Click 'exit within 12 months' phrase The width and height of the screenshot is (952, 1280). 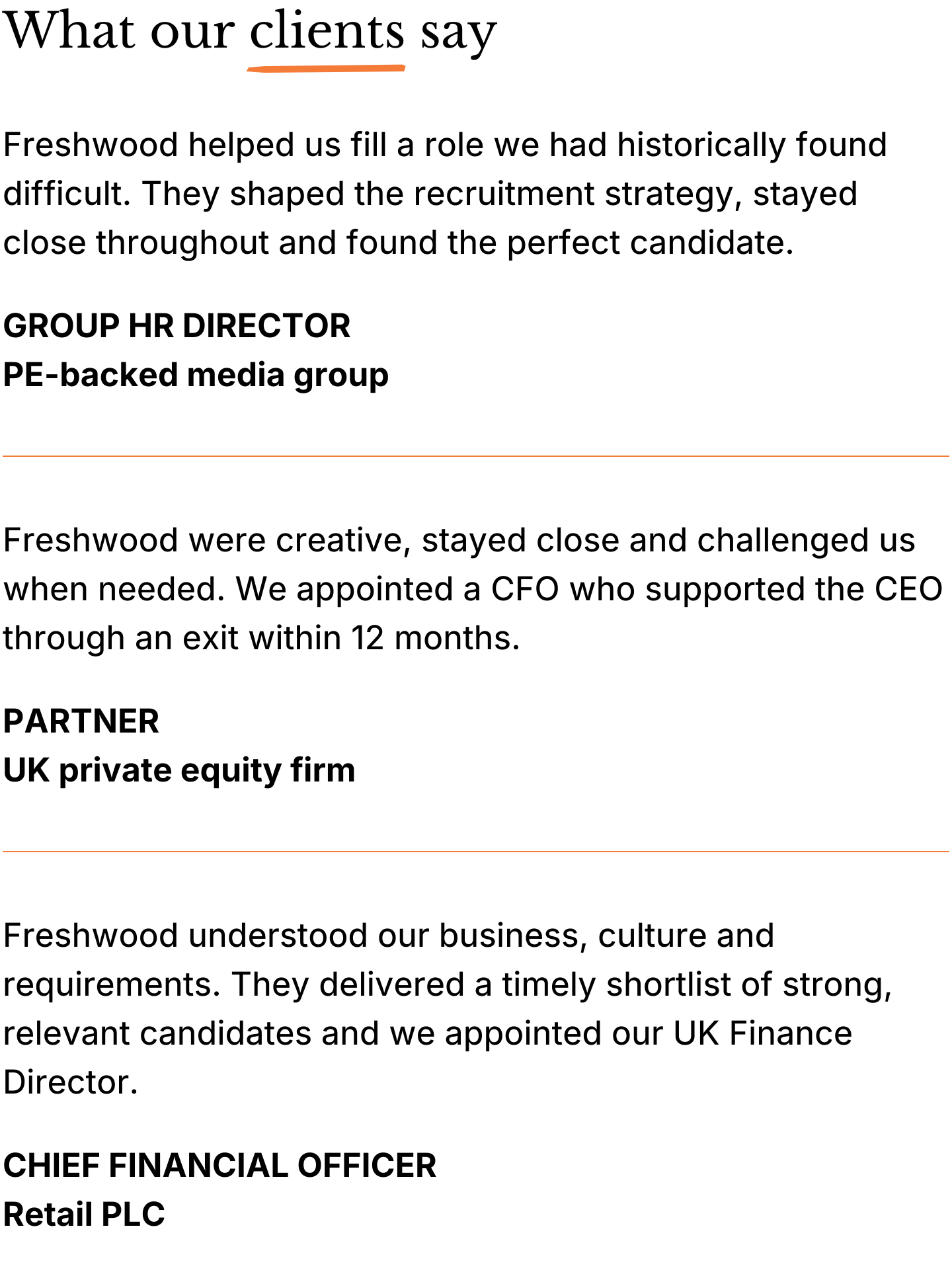tap(350, 639)
